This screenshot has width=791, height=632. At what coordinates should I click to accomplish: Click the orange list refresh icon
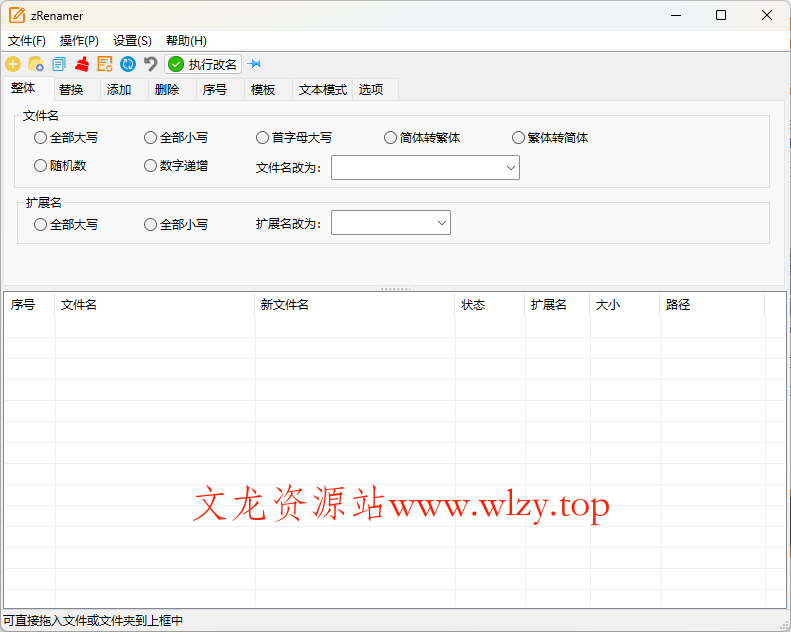coord(105,64)
